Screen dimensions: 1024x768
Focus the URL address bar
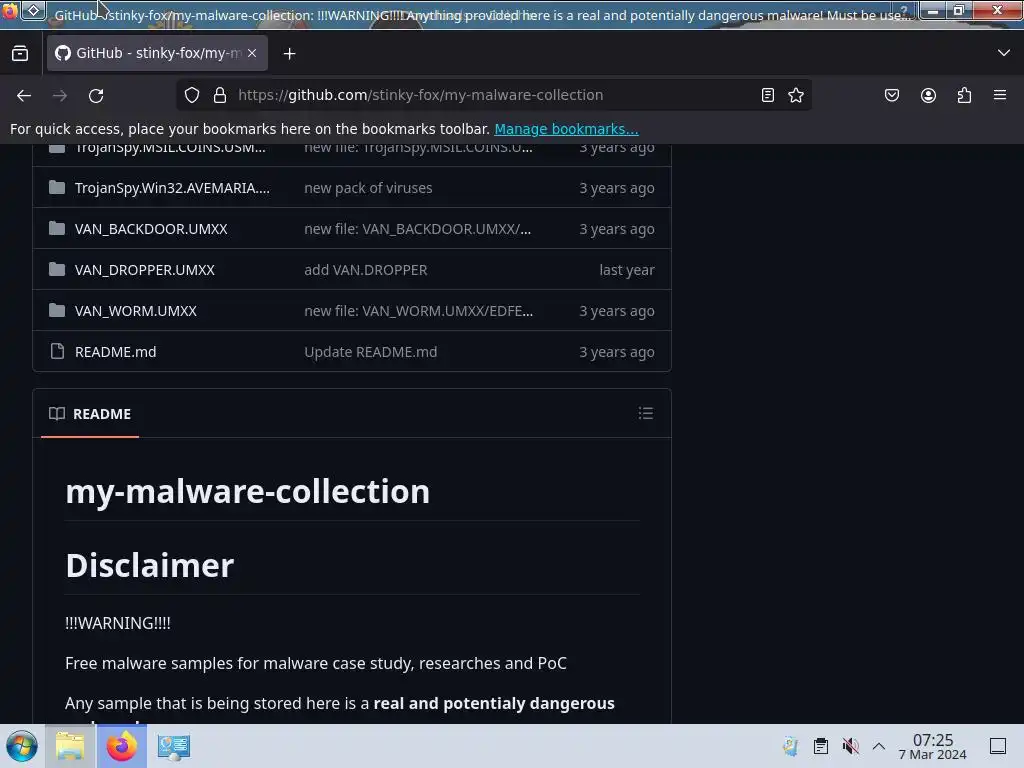click(493, 95)
